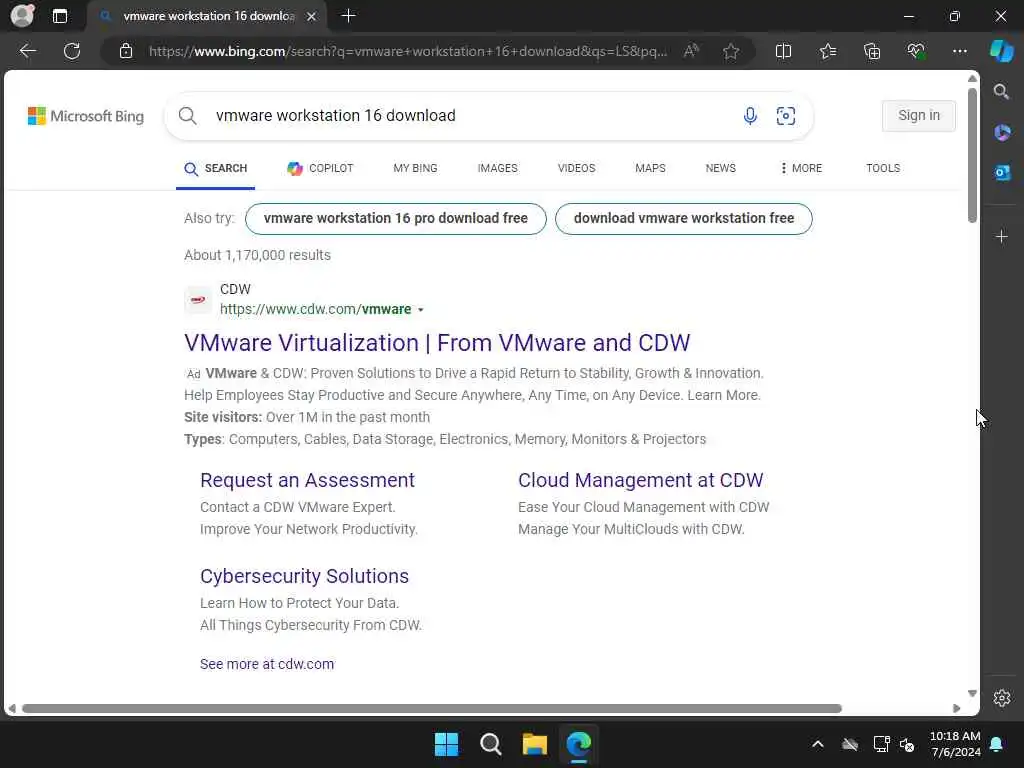Turn on Read Aloud
The image size is (1024, 768).
click(x=691, y=51)
